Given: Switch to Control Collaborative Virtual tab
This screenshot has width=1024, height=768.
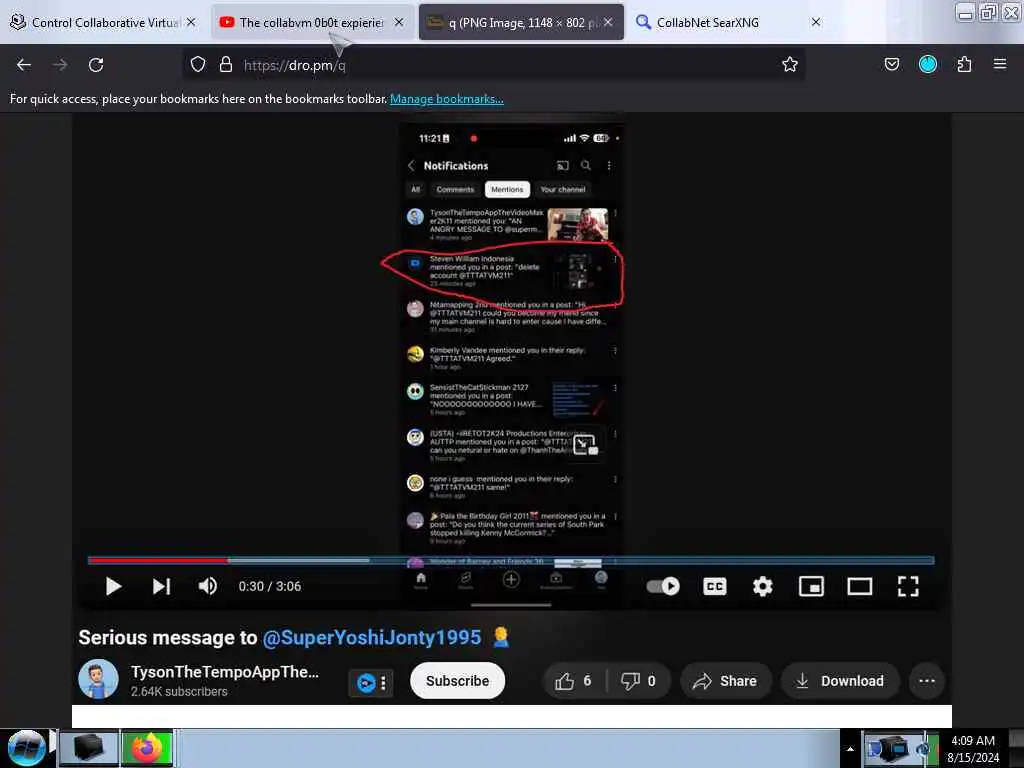Looking at the screenshot, I should 104,22.
